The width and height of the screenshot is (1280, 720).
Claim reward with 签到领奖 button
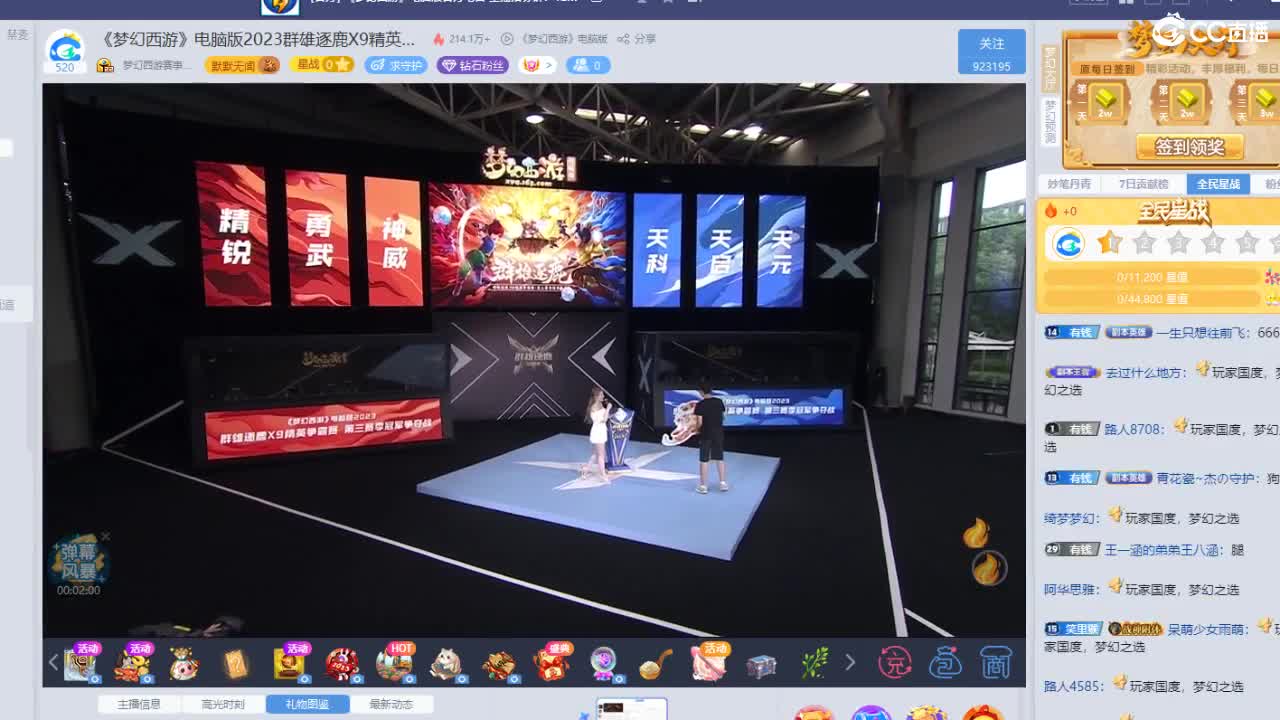click(x=1189, y=147)
